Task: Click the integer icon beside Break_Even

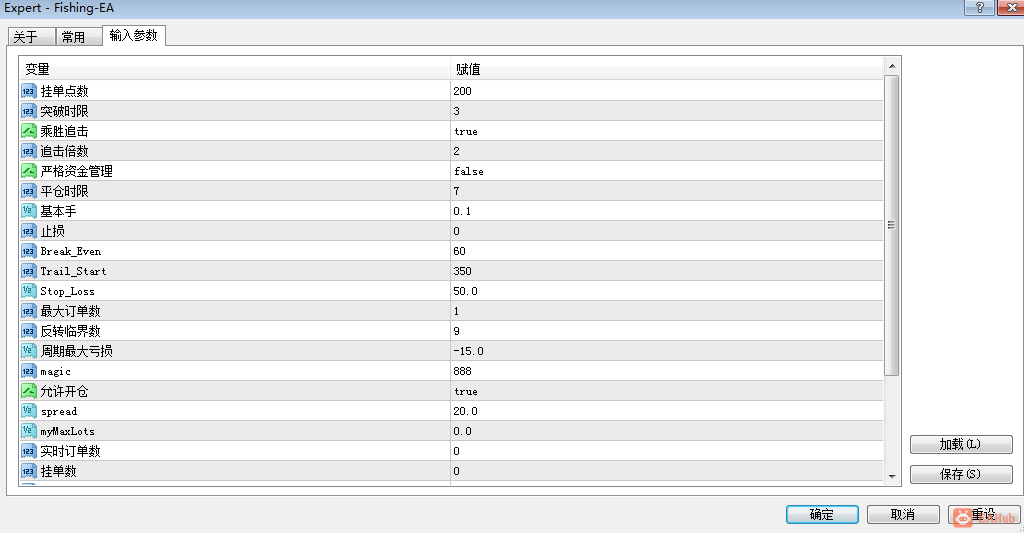Action: 29,251
